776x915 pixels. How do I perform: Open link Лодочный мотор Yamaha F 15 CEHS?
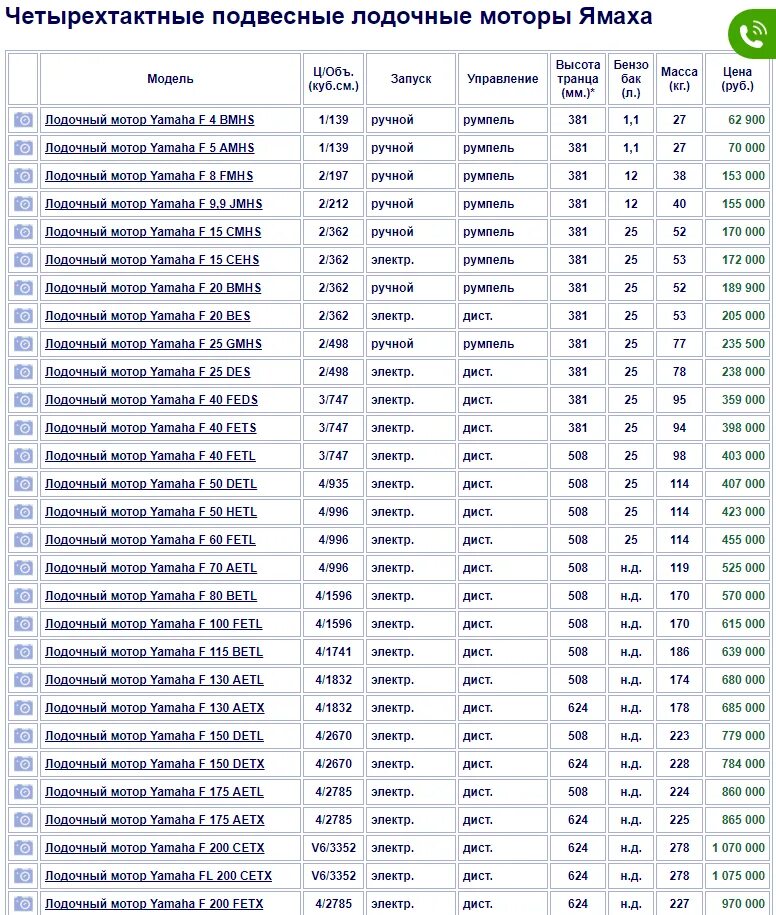pyautogui.click(x=152, y=260)
